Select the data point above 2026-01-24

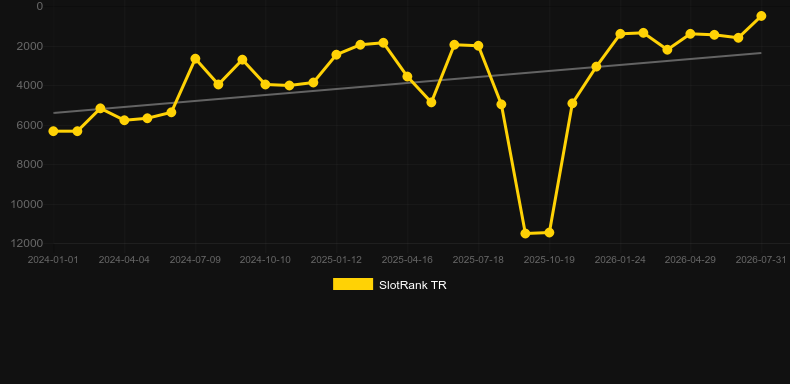point(620,34)
